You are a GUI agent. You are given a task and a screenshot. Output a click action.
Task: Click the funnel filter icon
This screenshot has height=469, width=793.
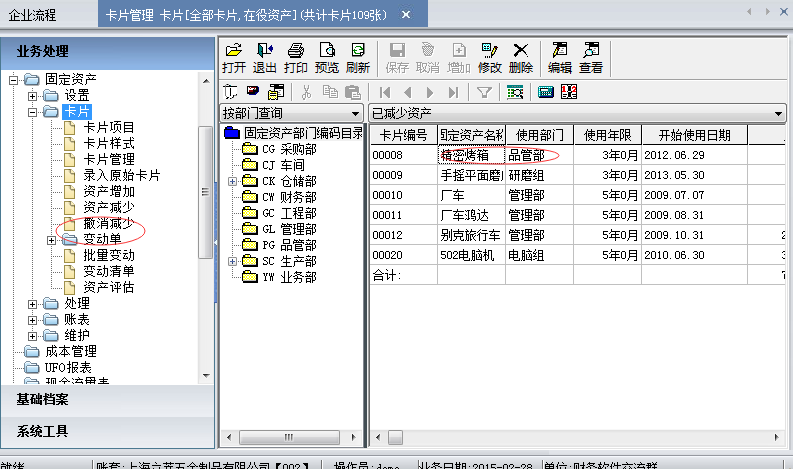coord(484,92)
